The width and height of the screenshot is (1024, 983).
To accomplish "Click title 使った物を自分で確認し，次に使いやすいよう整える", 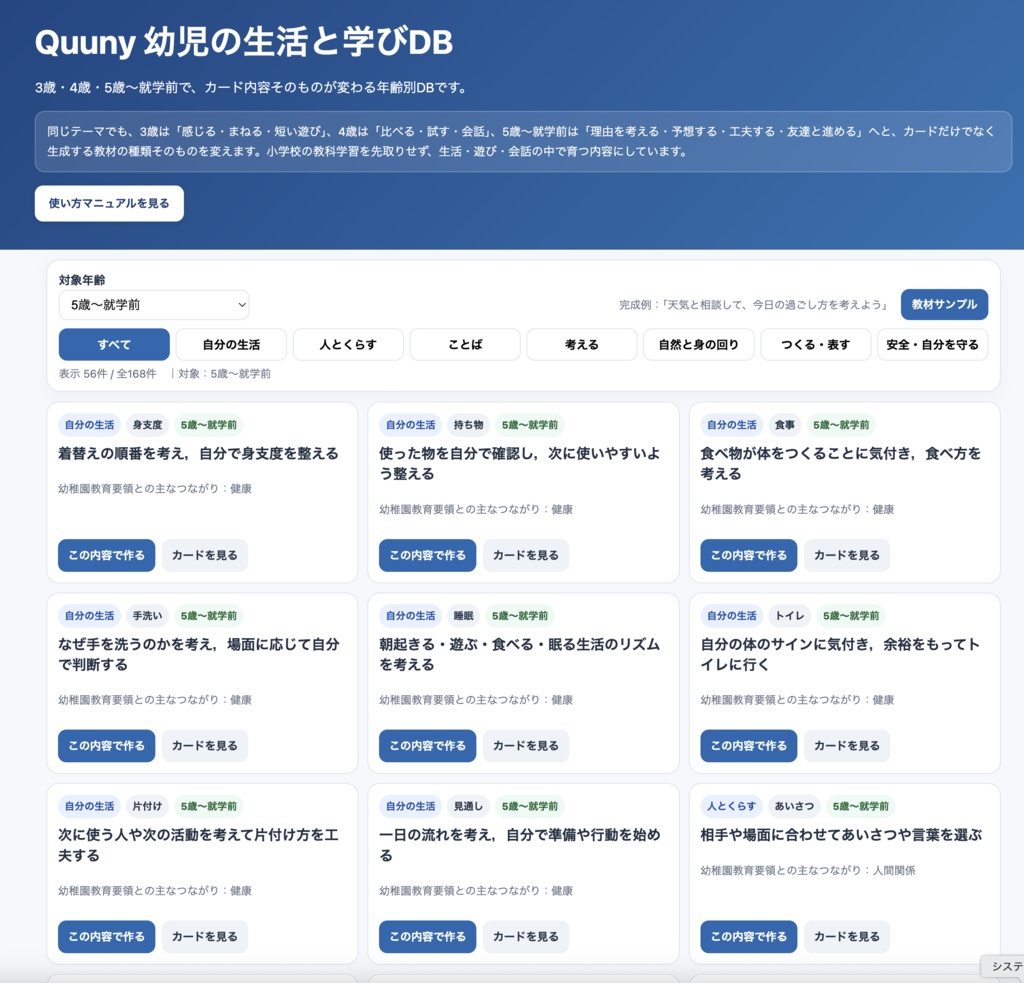I will click(x=520, y=463).
